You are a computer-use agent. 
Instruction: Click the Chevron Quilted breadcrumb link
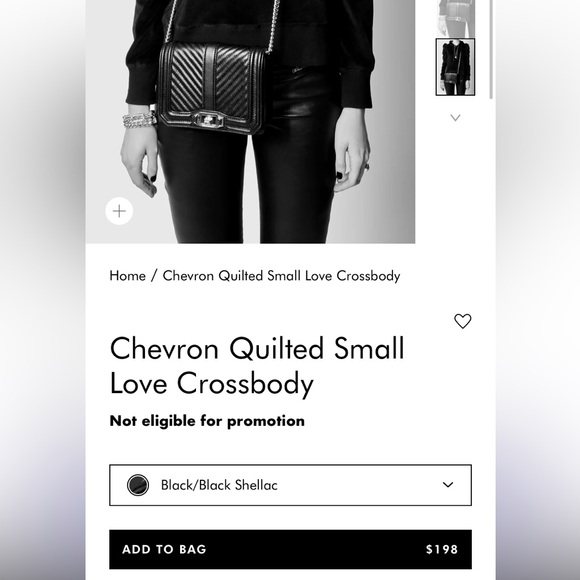[281, 276]
